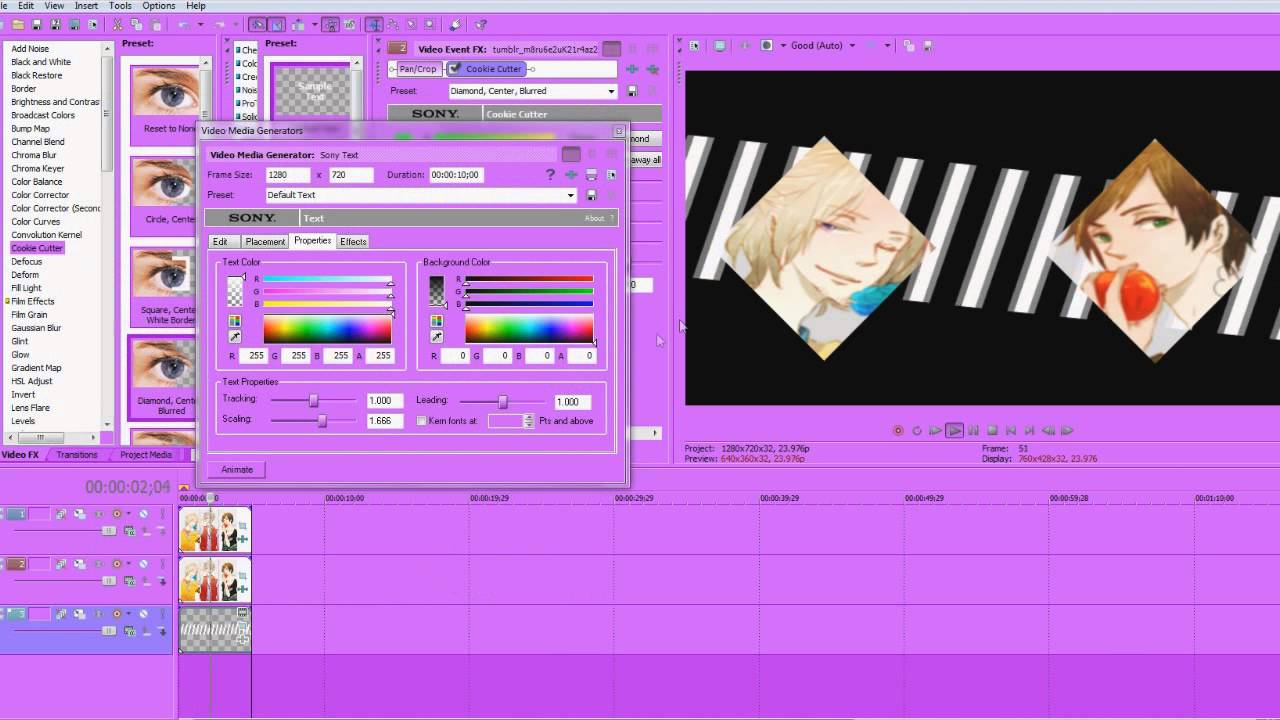The width and height of the screenshot is (1280, 720).
Task: Click make compositing child arrow on track 3
Action: click(x=162, y=631)
